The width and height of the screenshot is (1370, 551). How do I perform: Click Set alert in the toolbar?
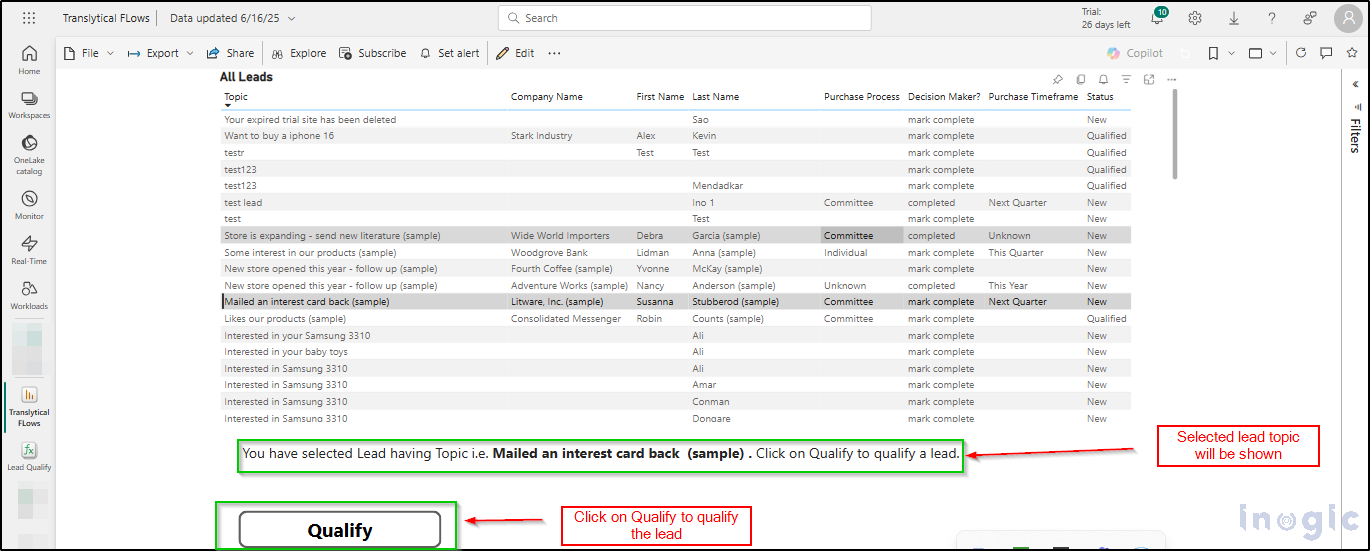pyautogui.click(x=449, y=53)
